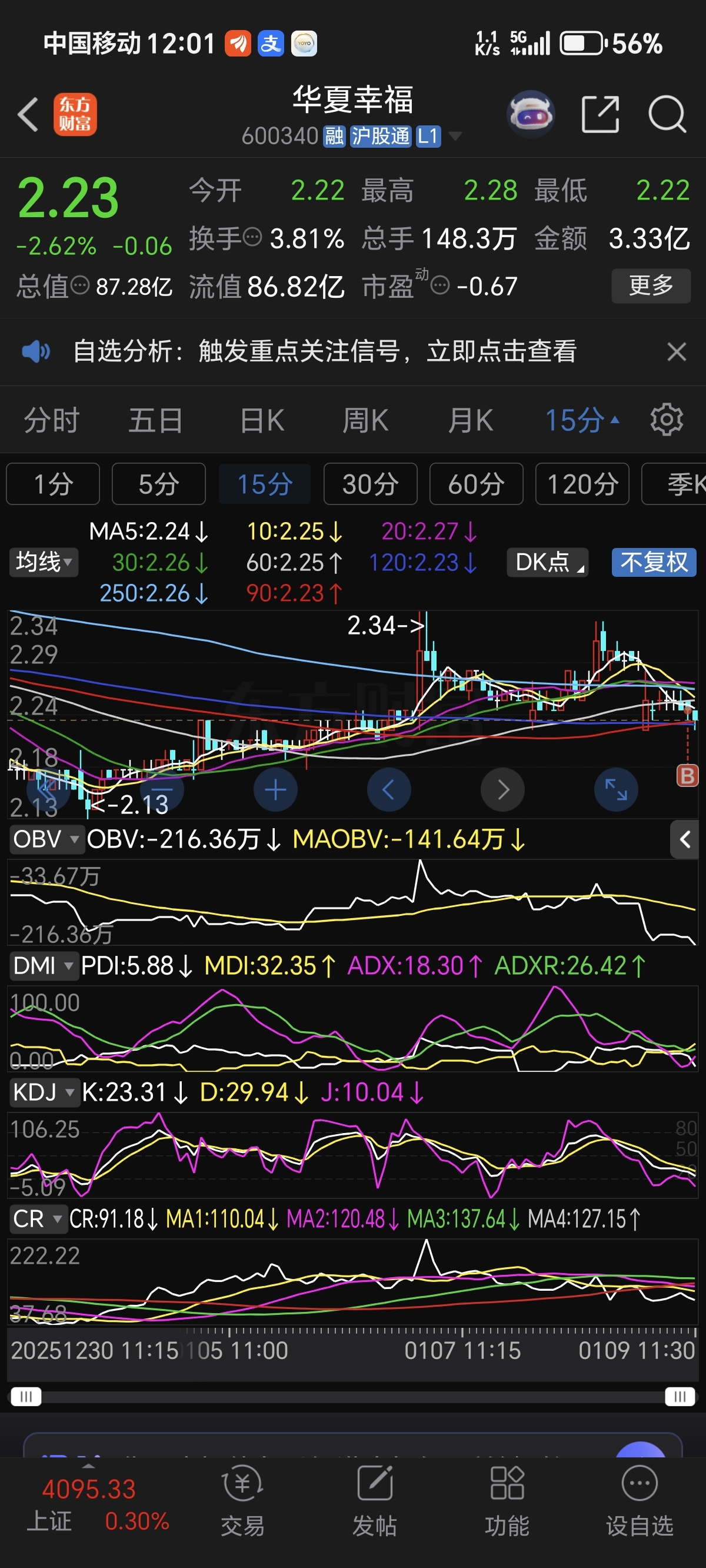The width and height of the screenshot is (706, 1568).
Task: Move chart left with arrow button
Action: tap(389, 789)
